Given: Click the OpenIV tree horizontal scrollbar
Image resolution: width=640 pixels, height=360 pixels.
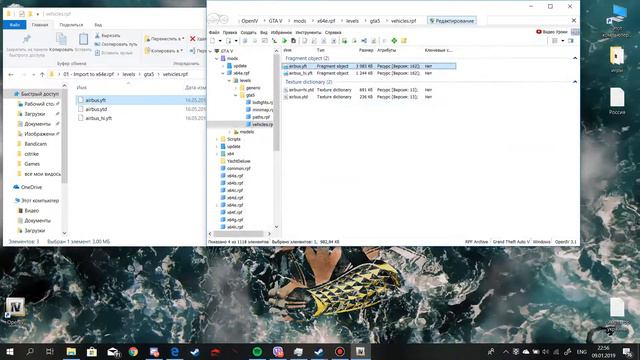Looking at the screenshot, I should pos(240,234).
